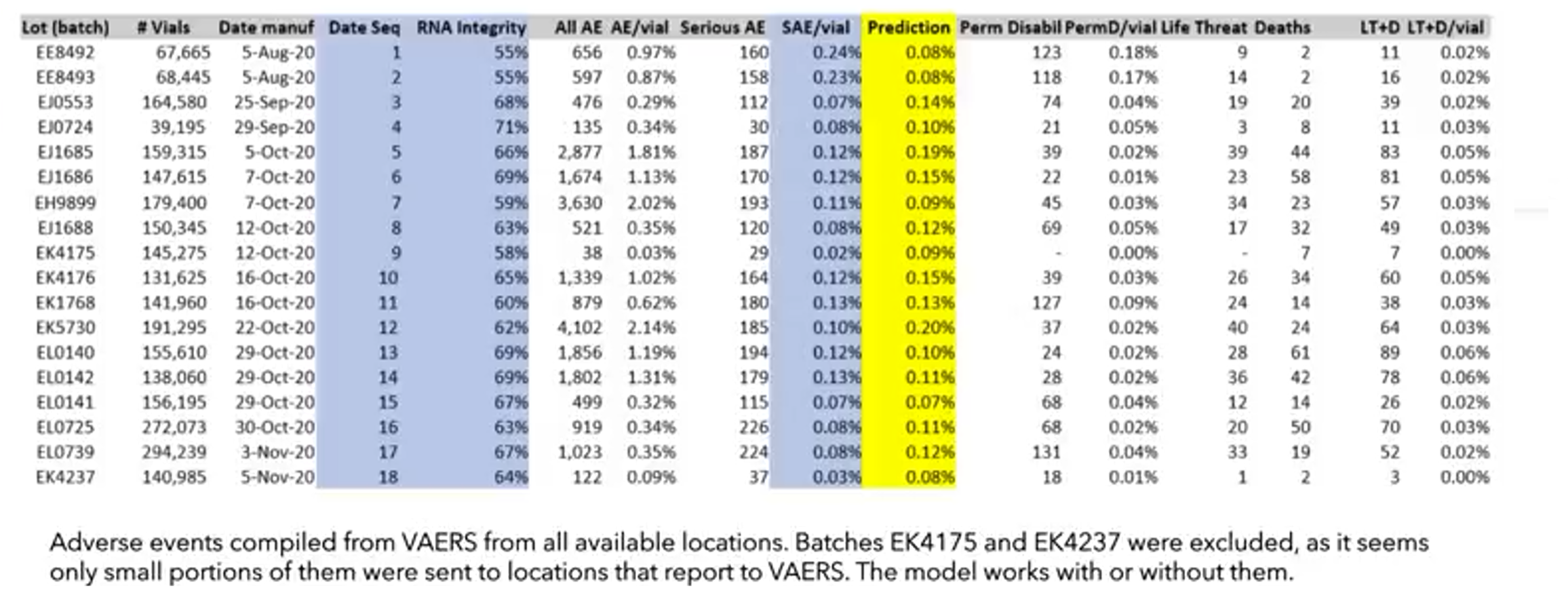Select lot cell EK4237

click(65, 477)
